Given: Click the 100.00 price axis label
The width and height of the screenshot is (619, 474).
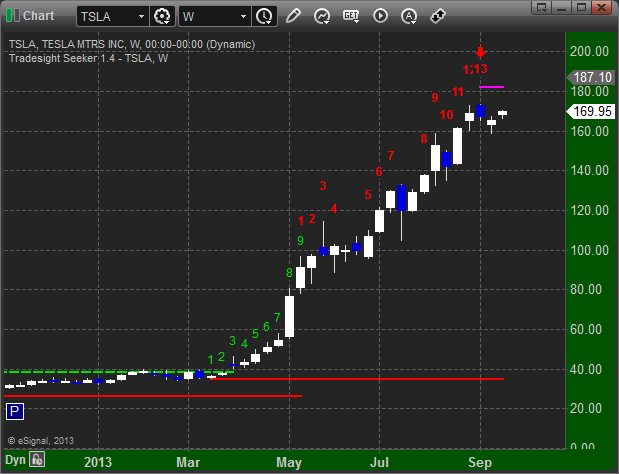Looking at the screenshot, I should click(589, 250).
